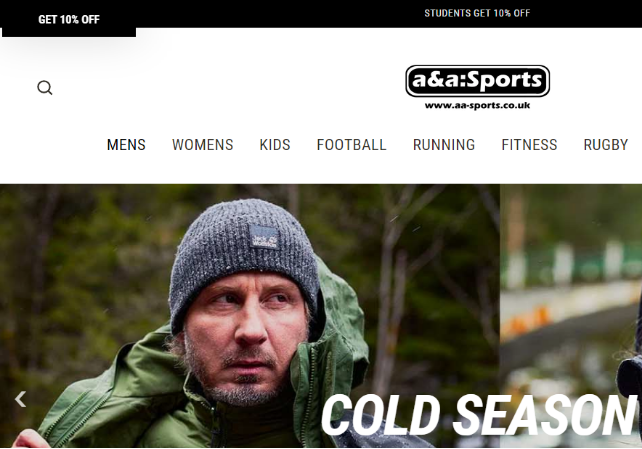This screenshot has height=449, width=642.
Task: Click the STUDENTS GET 10% OFF banner
Action: point(477,13)
